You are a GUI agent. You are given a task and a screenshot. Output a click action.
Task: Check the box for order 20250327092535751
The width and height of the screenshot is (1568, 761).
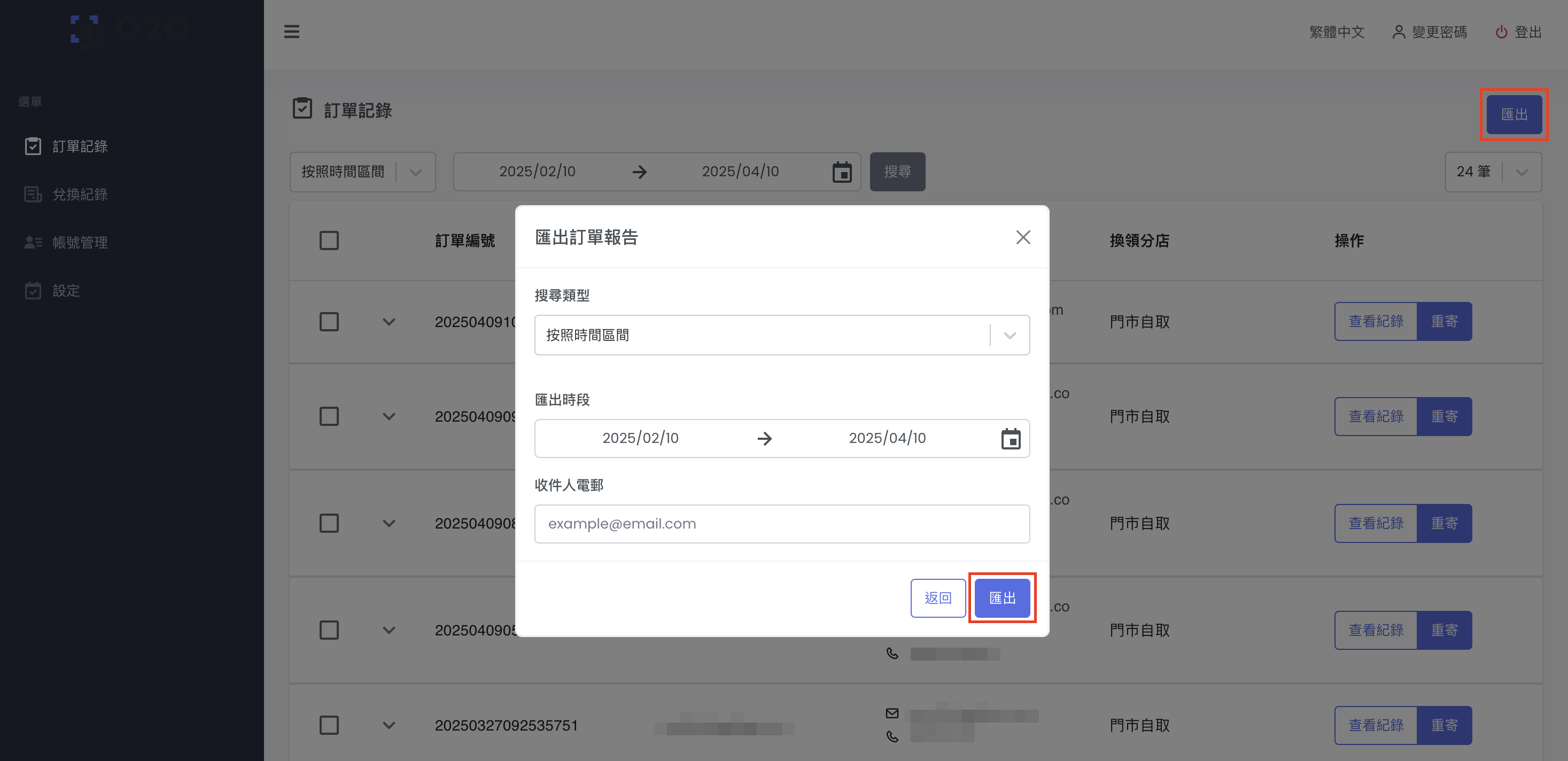[329, 725]
